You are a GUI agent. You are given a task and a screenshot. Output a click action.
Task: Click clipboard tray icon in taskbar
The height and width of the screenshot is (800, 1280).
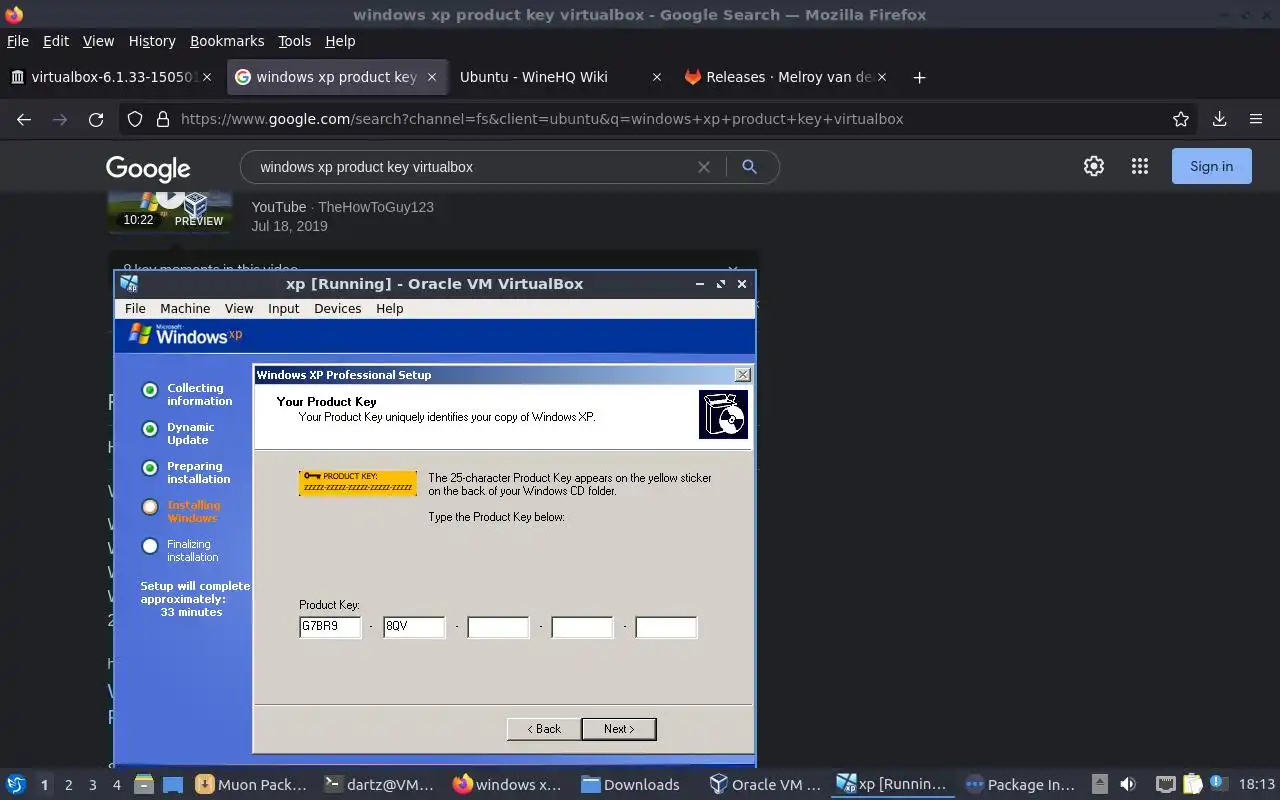point(1192,785)
